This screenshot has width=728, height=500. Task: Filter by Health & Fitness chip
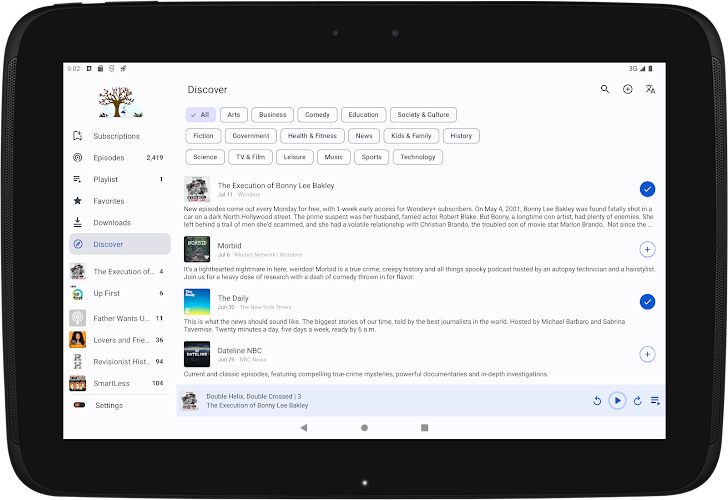(x=312, y=136)
